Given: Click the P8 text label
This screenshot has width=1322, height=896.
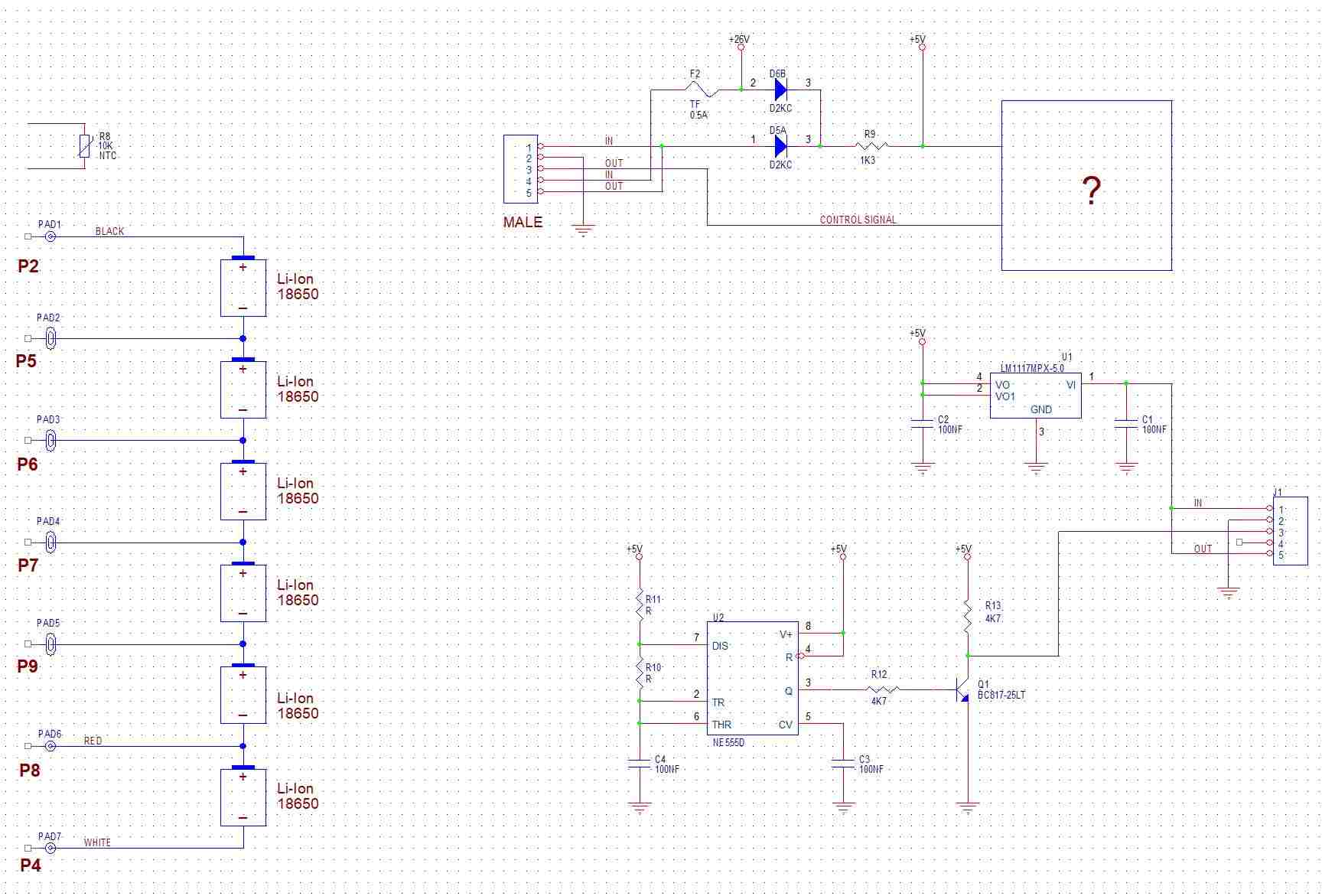Looking at the screenshot, I should (x=30, y=771).
